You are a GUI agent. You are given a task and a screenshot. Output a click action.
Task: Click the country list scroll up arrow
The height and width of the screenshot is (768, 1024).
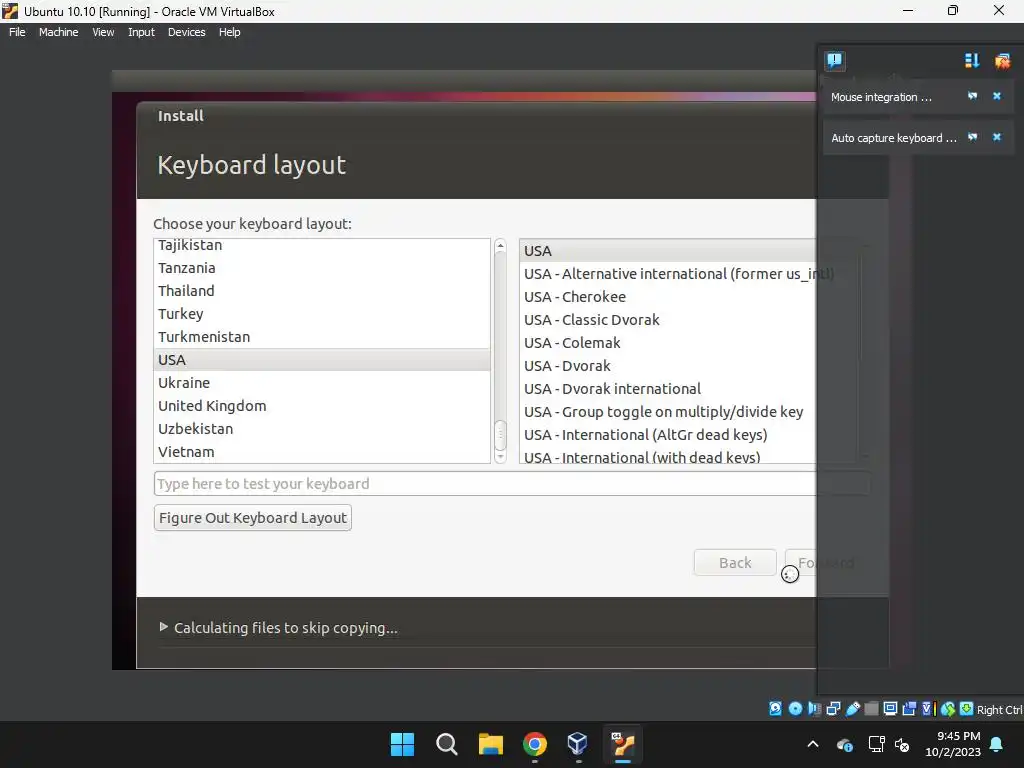(x=500, y=246)
